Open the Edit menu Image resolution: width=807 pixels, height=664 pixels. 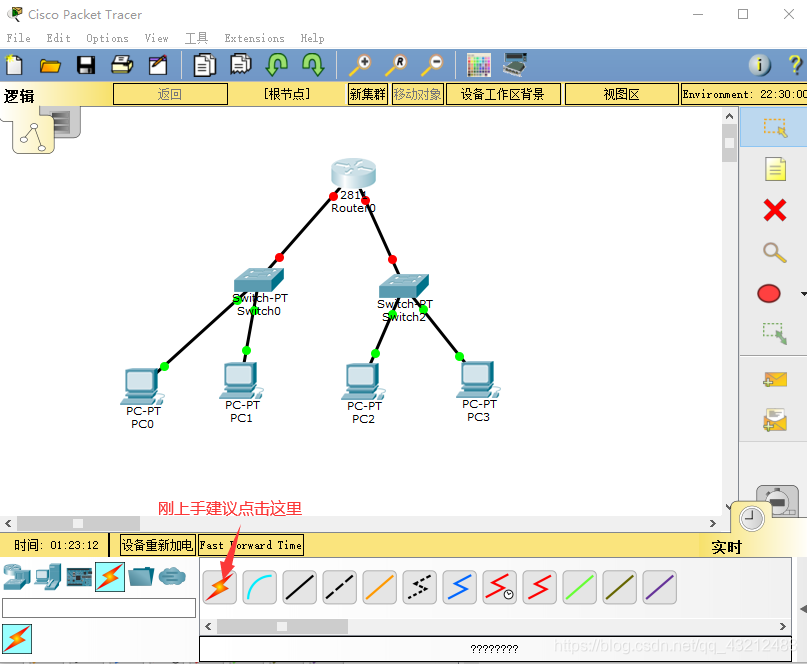pyautogui.click(x=58, y=38)
